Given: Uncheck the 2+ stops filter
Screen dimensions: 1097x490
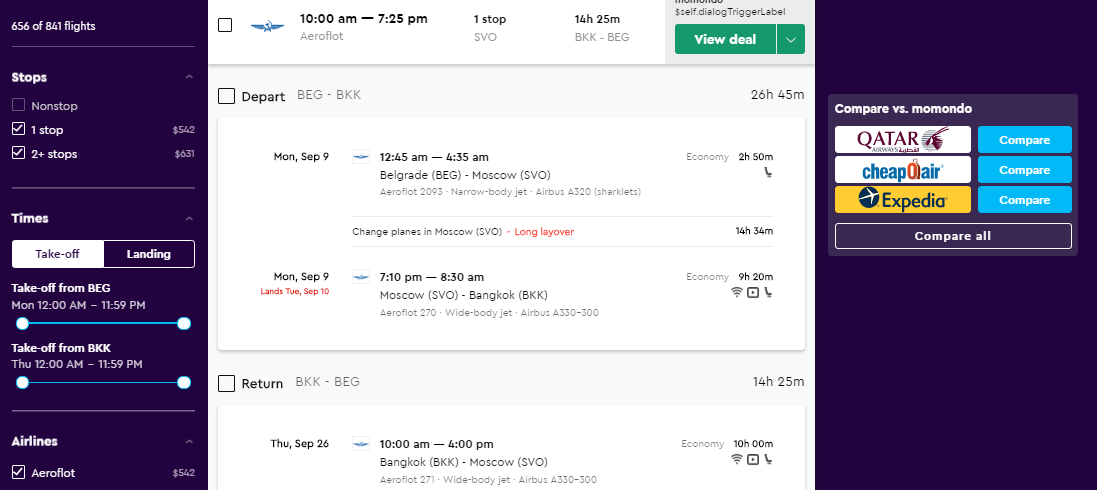Looking at the screenshot, I should [x=18, y=153].
